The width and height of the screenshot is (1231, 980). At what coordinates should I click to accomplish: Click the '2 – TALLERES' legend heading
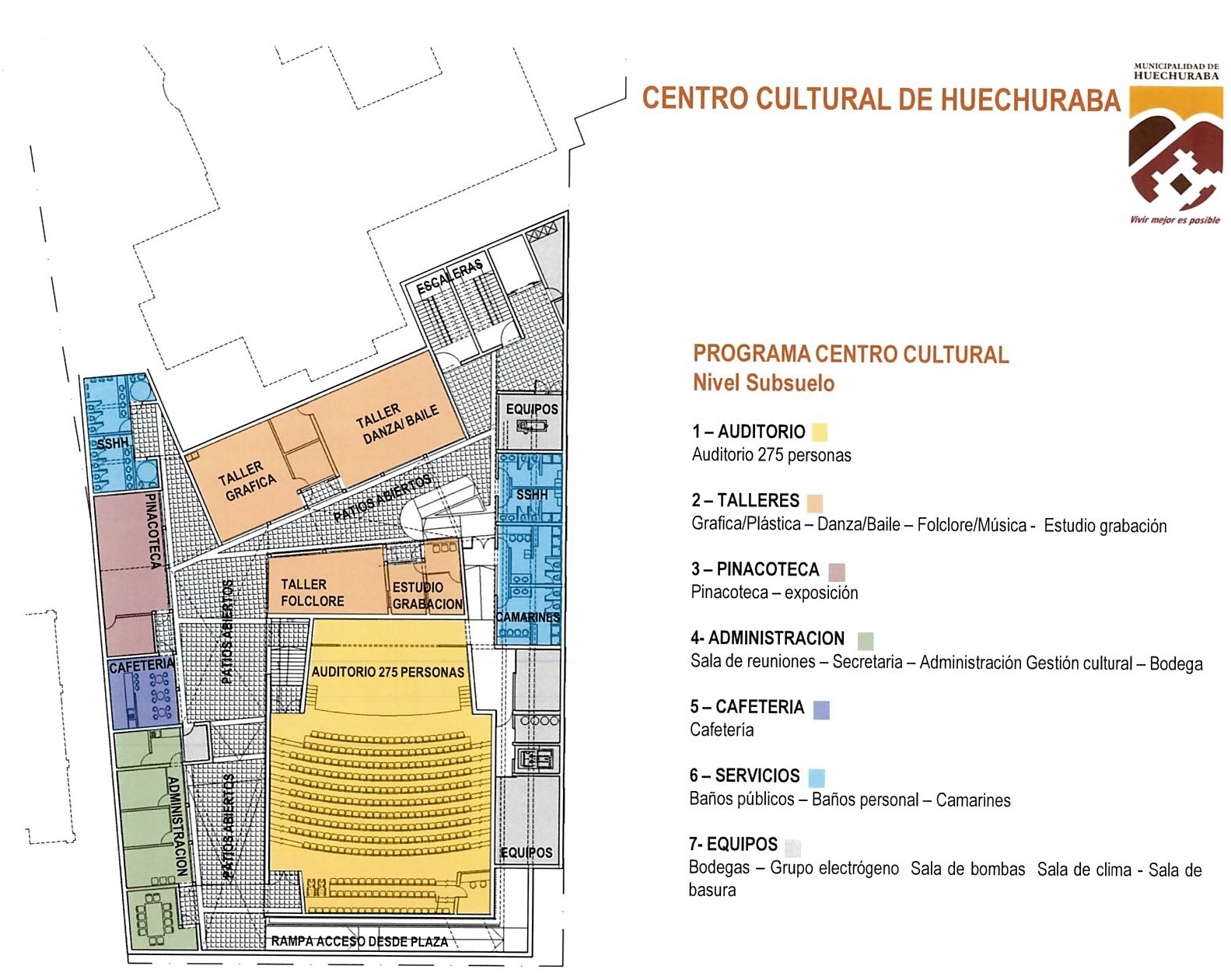(x=746, y=501)
